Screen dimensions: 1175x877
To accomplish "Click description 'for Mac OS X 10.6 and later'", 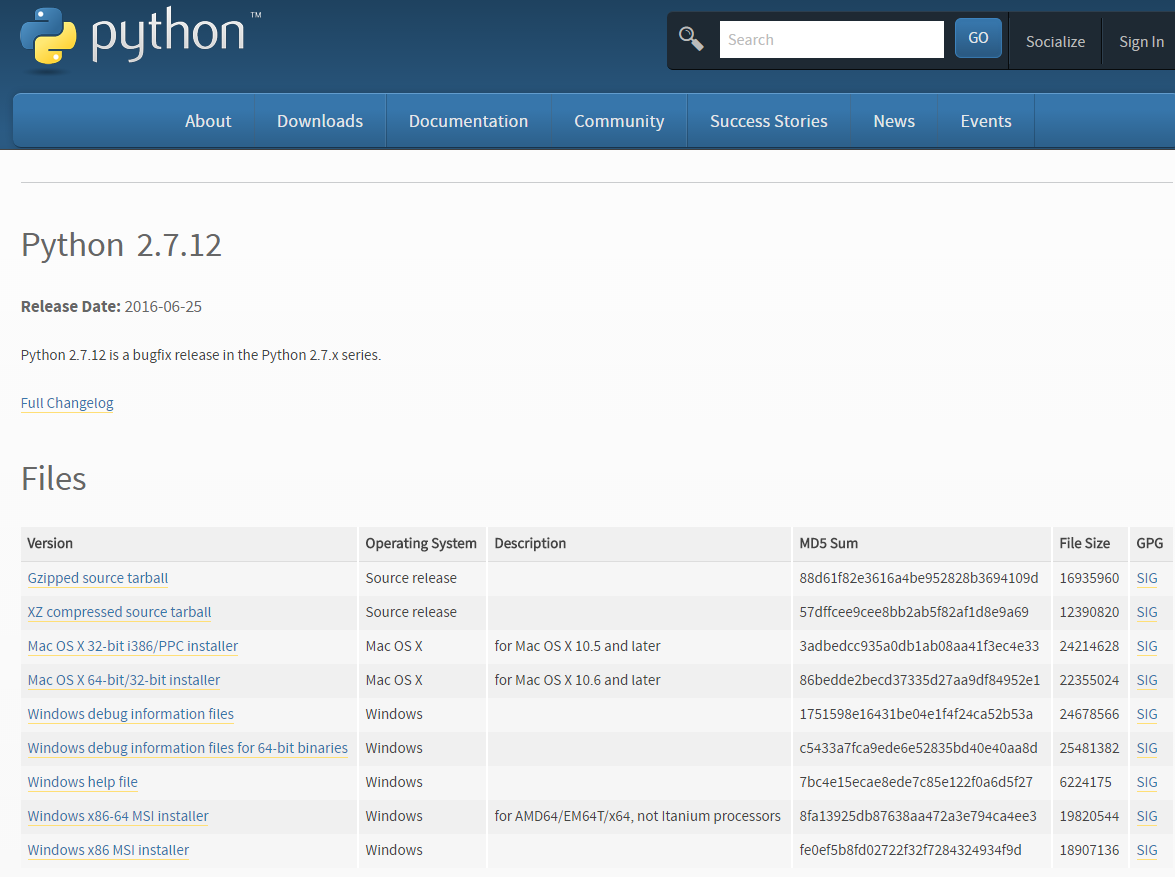I will tap(577, 680).
